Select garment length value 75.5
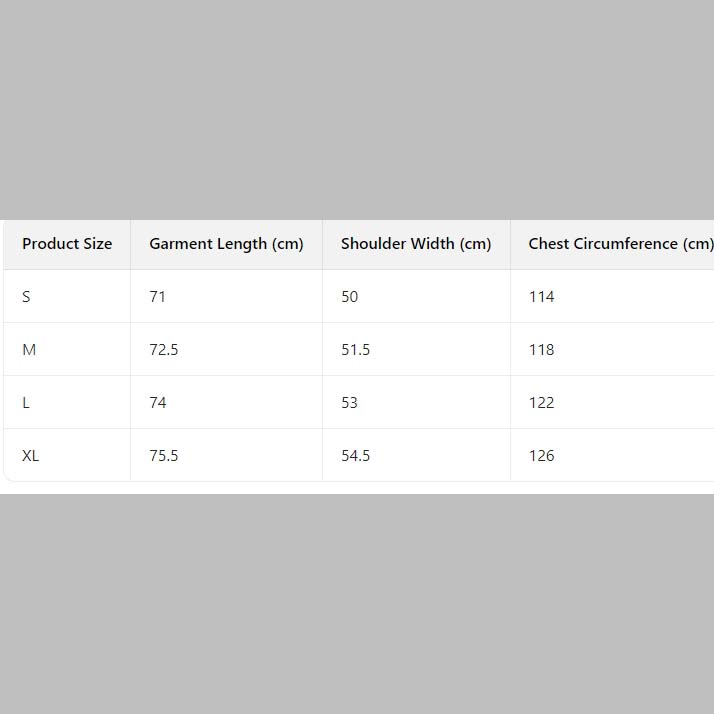 (164, 456)
